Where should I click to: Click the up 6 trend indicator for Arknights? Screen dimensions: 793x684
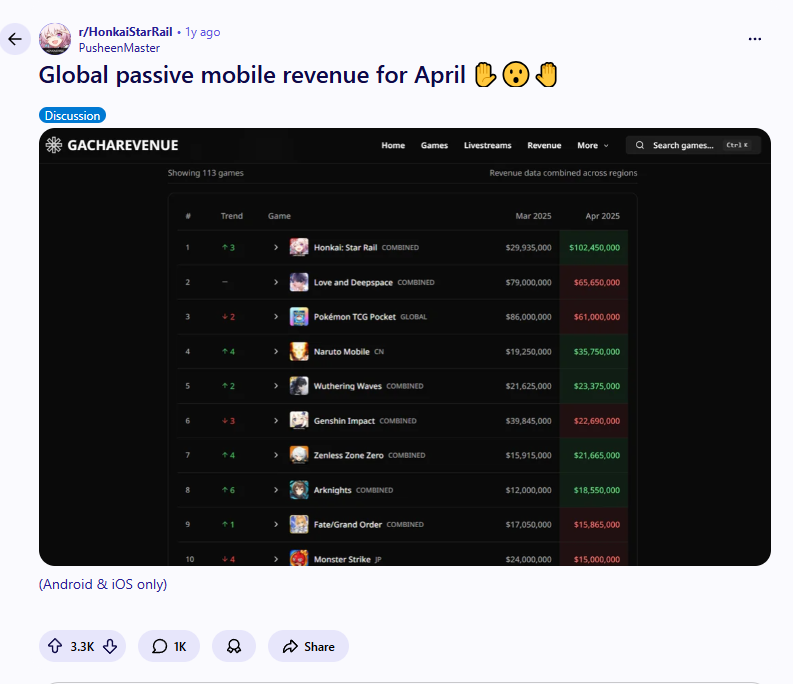pos(228,490)
